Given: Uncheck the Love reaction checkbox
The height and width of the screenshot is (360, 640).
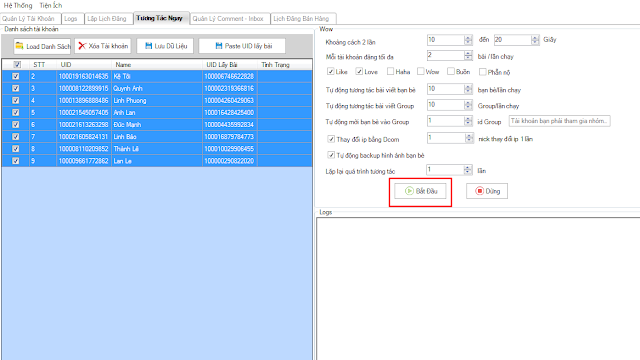Looking at the screenshot, I should pyautogui.click(x=359, y=71).
